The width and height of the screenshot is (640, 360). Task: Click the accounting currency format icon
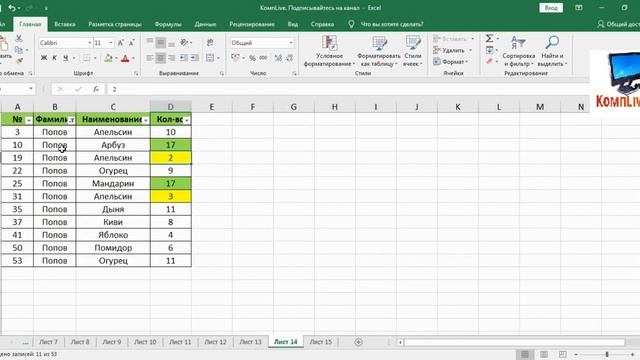(x=235, y=58)
